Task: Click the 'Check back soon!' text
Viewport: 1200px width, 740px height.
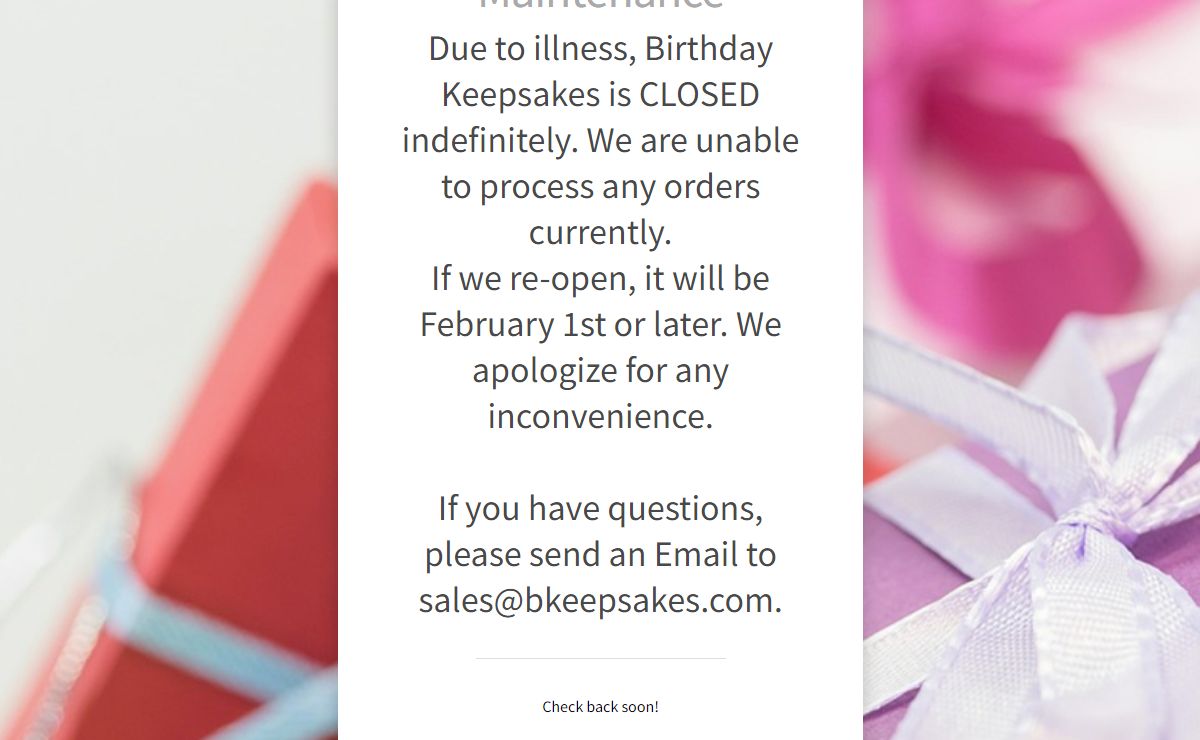Action: tap(600, 707)
